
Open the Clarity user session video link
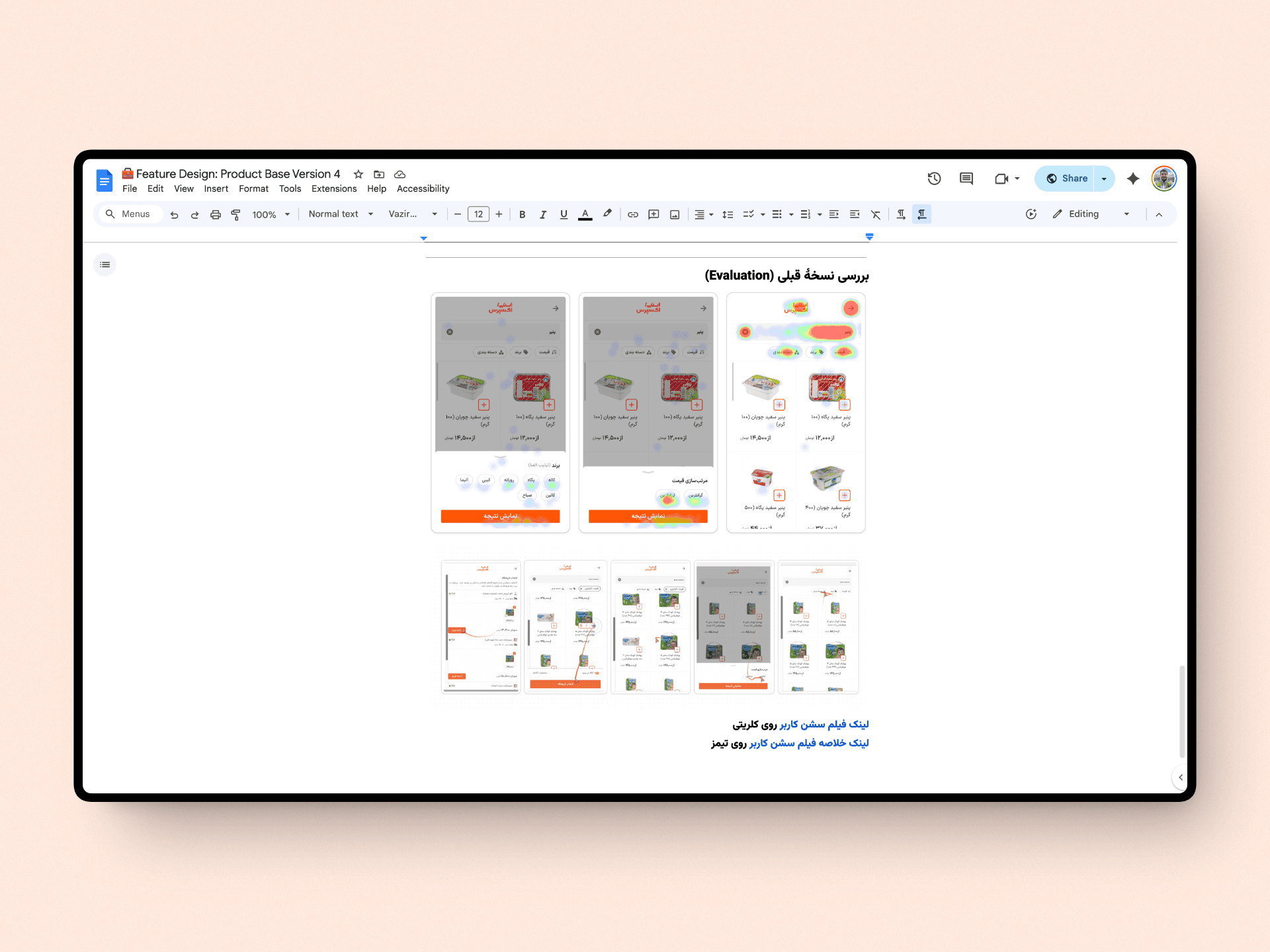pyautogui.click(x=824, y=725)
